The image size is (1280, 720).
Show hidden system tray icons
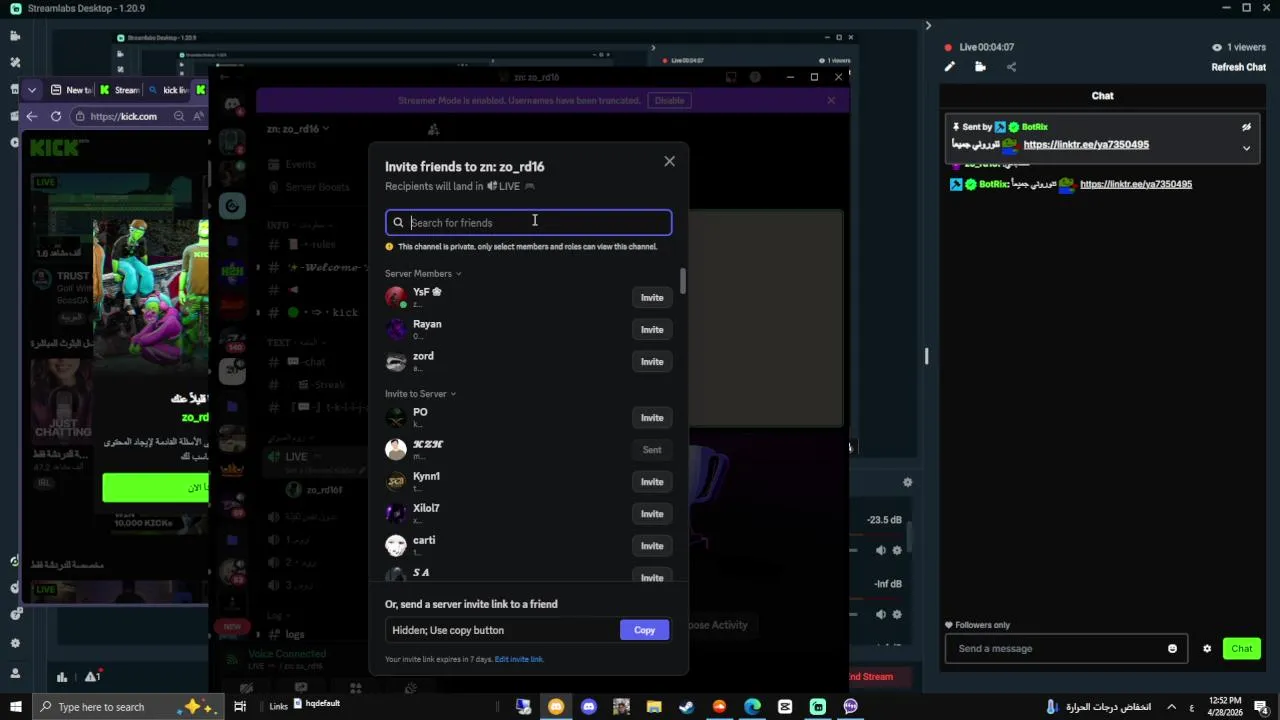click(1172, 707)
